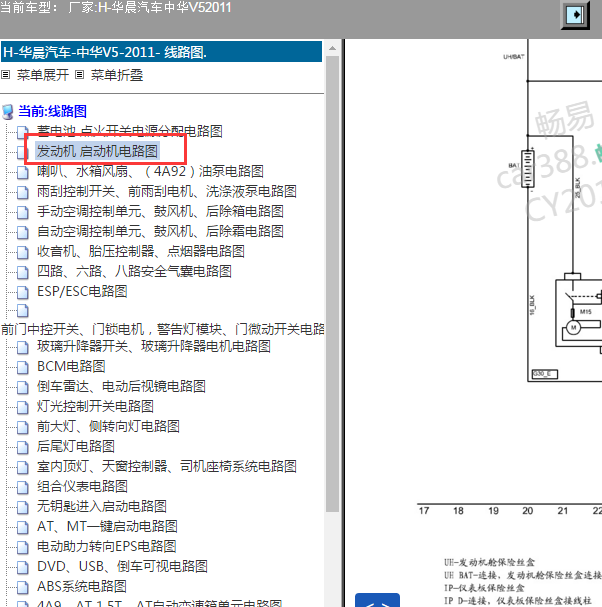Open 倒车雷达、电动后视镜电路图

(x=121, y=386)
